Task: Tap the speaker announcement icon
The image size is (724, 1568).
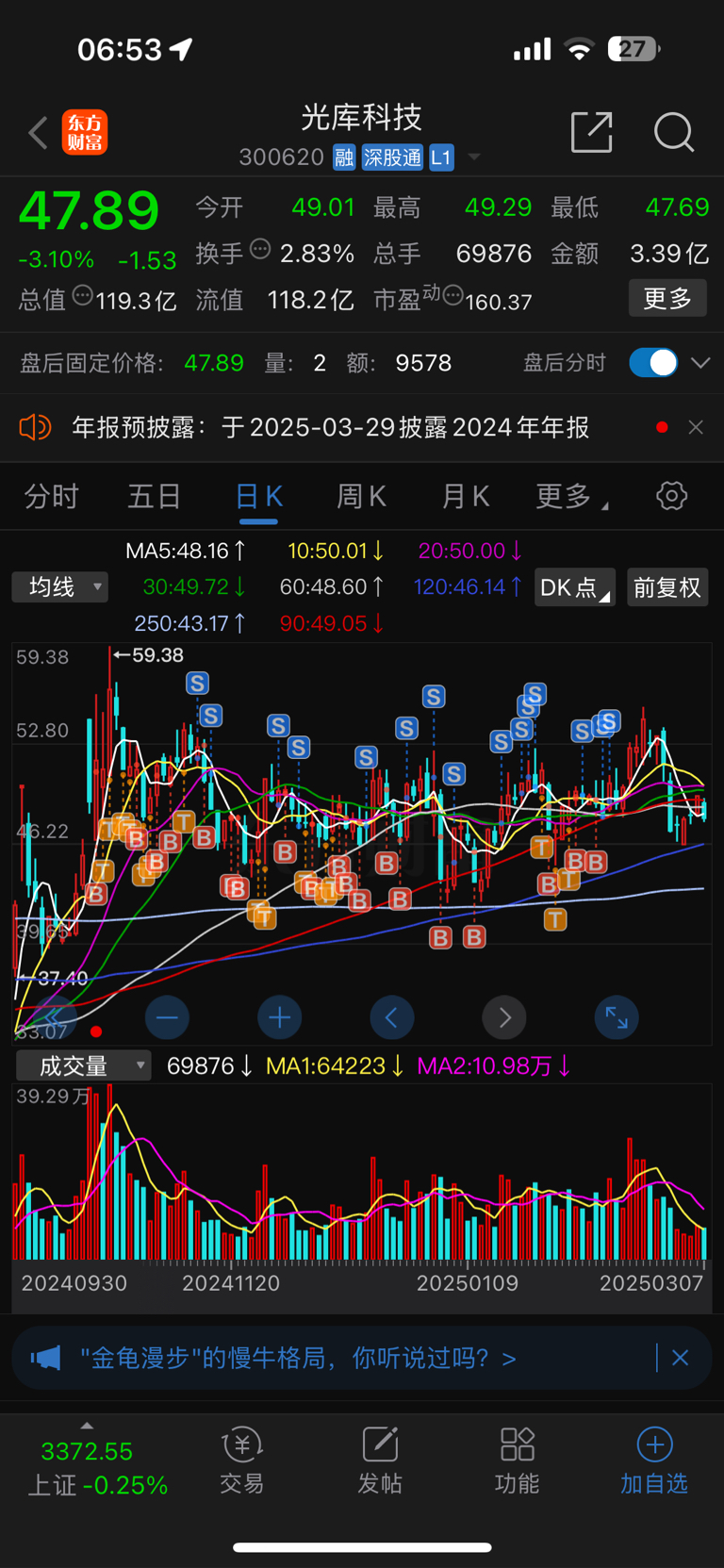Action: click(x=35, y=427)
